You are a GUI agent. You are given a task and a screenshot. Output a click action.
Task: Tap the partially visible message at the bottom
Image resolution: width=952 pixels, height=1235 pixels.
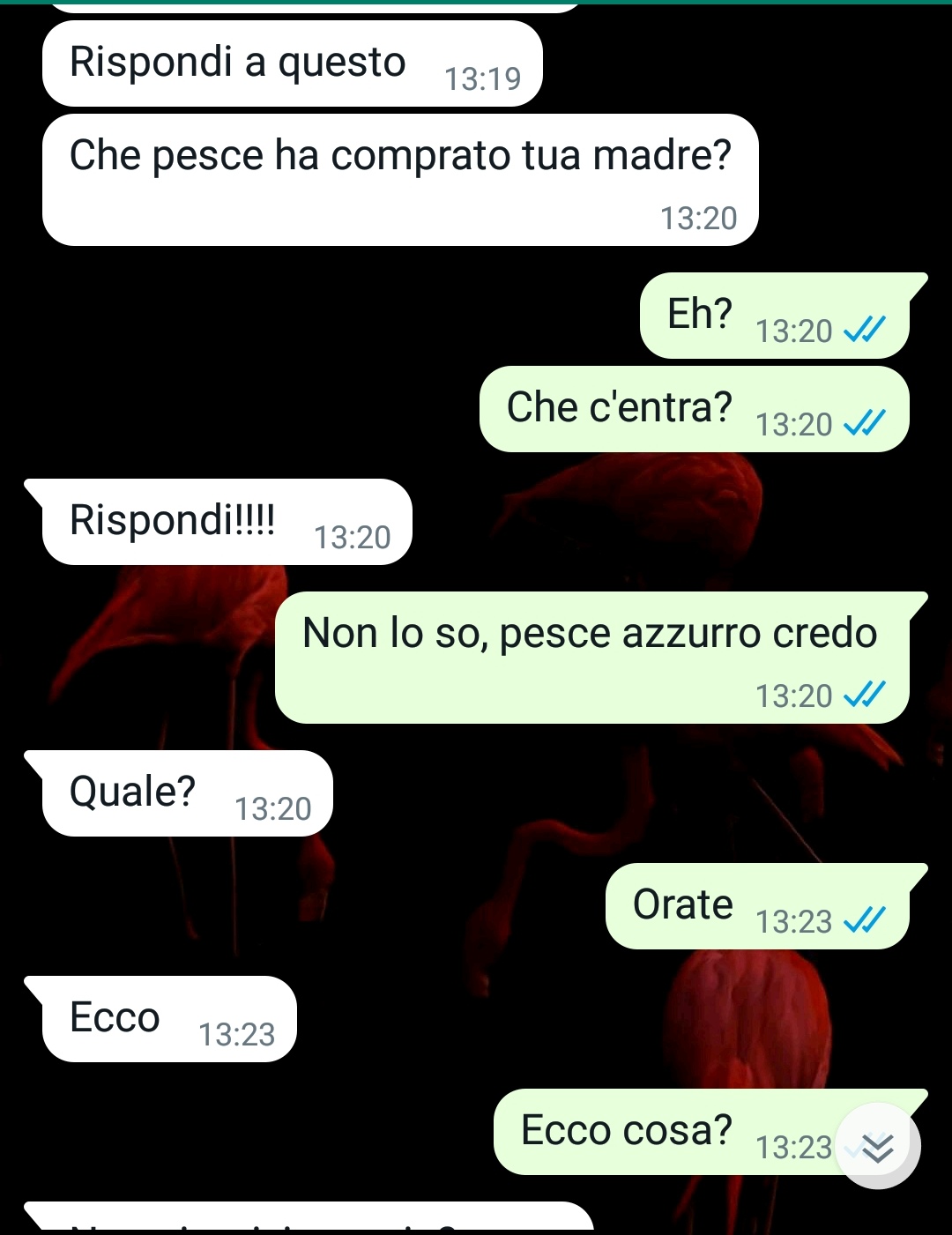click(309, 1216)
